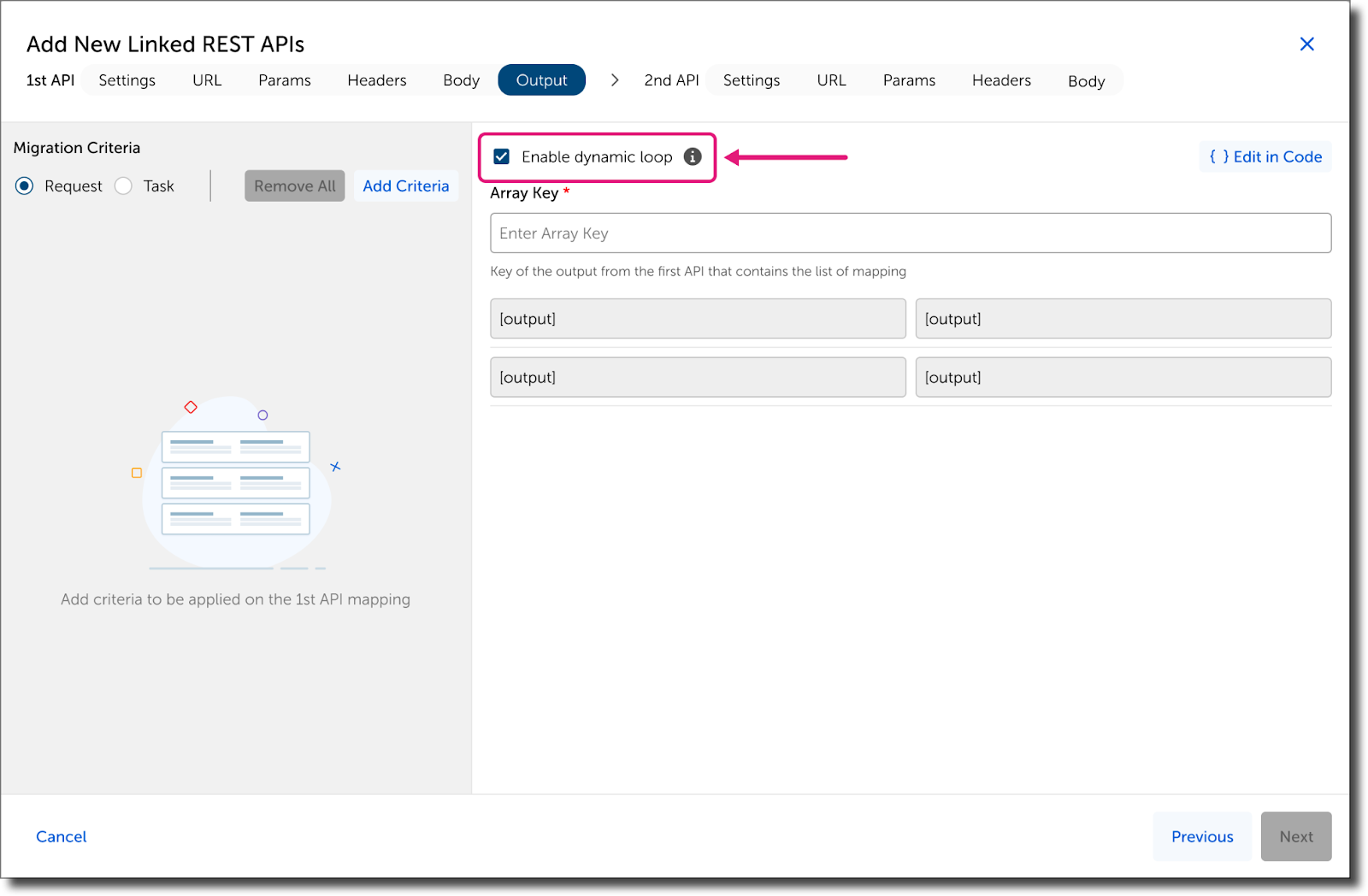The height and width of the screenshot is (896, 1368).
Task: Open the Settings tab for 1st API
Action: [127, 80]
